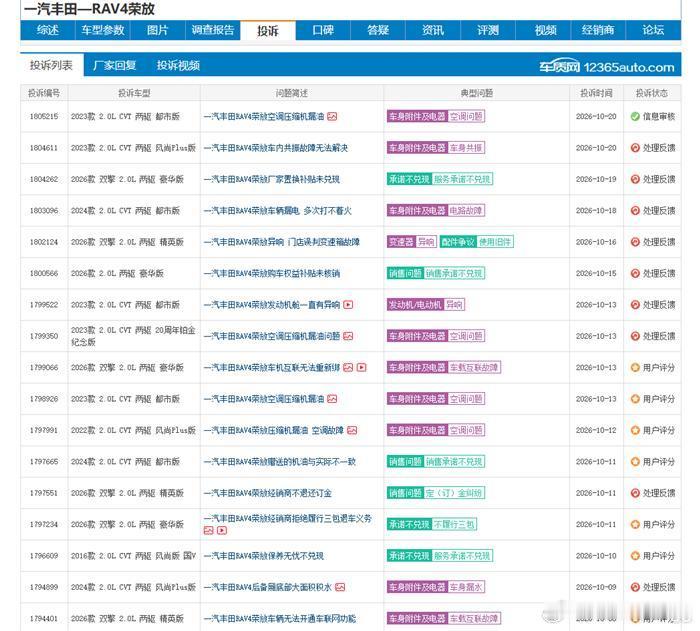
Task: Open the 调查报告 navigation tab
Action: [x=213, y=30]
